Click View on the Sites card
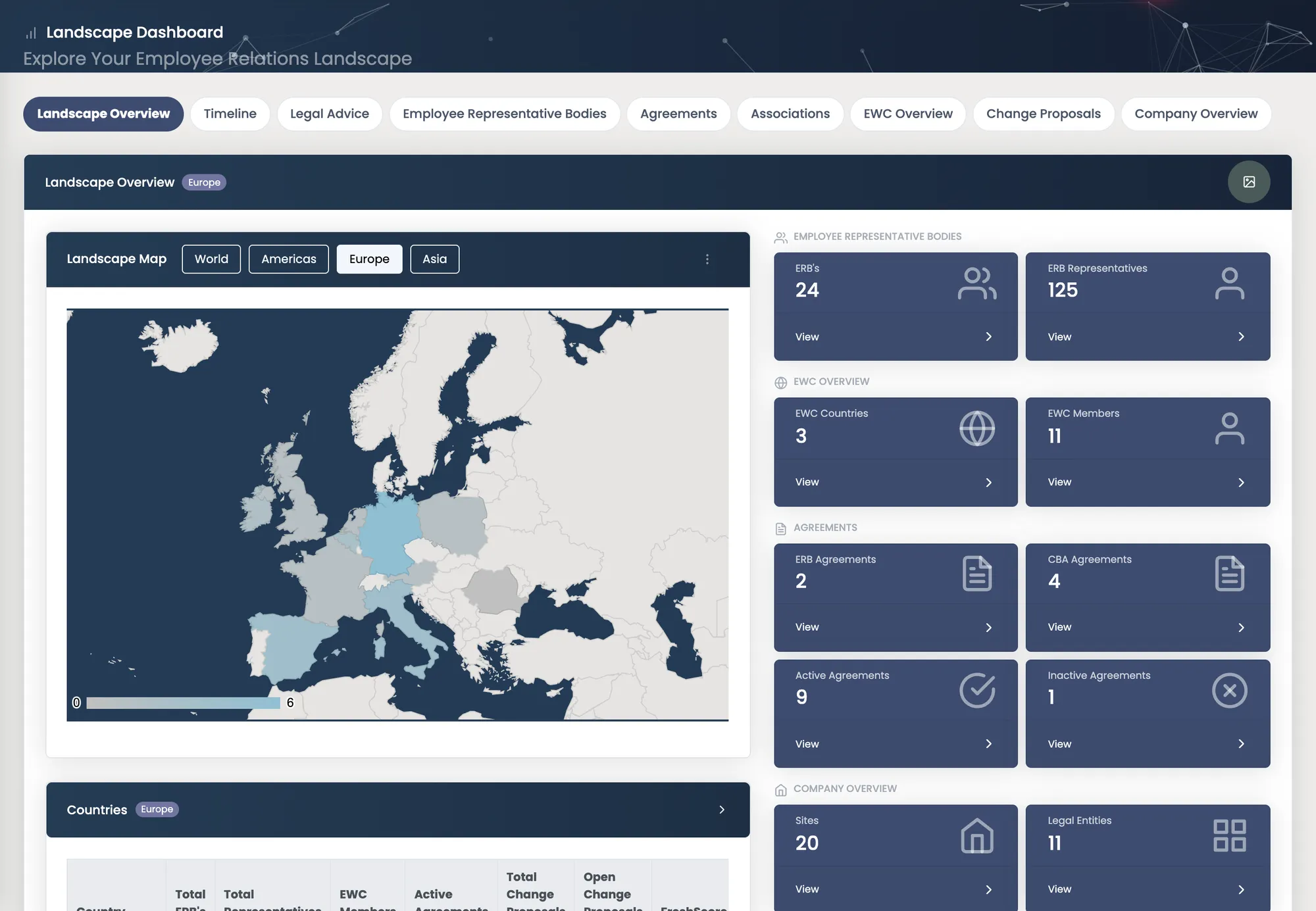 (807, 889)
